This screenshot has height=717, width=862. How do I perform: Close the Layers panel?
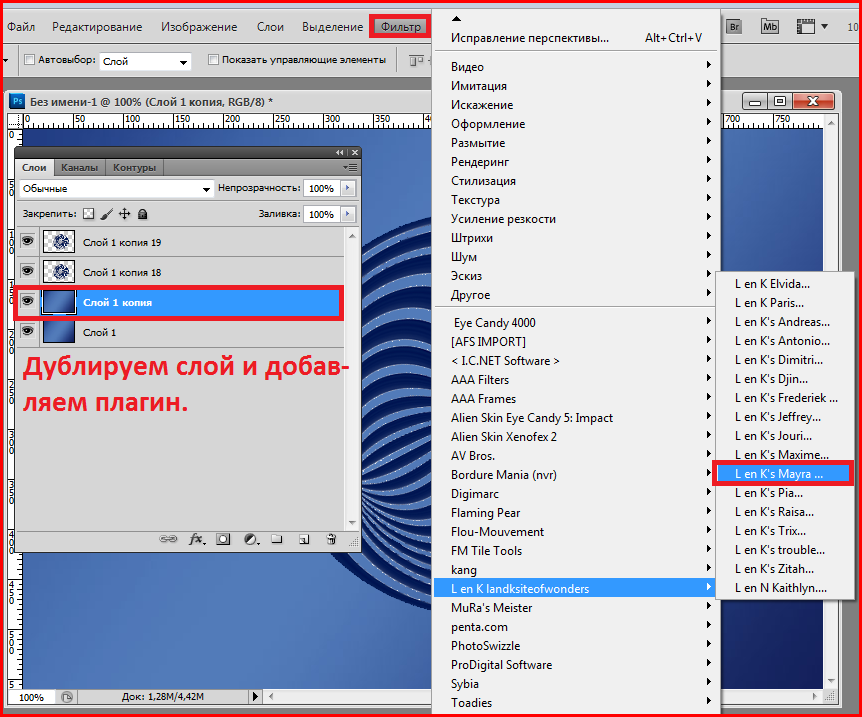click(x=355, y=152)
